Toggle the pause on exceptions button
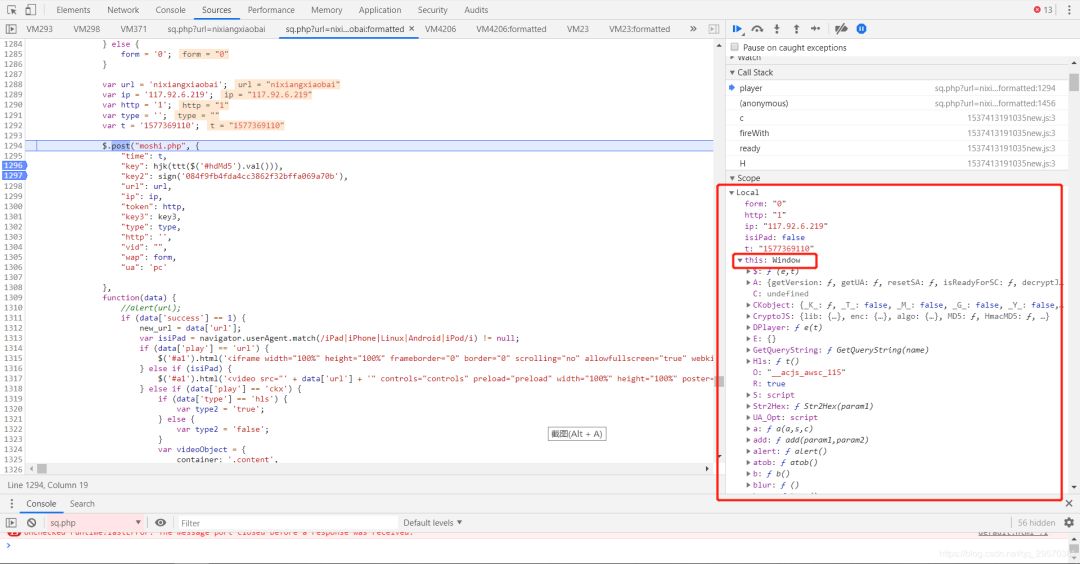The height and width of the screenshot is (564, 1080). pos(861,29)
